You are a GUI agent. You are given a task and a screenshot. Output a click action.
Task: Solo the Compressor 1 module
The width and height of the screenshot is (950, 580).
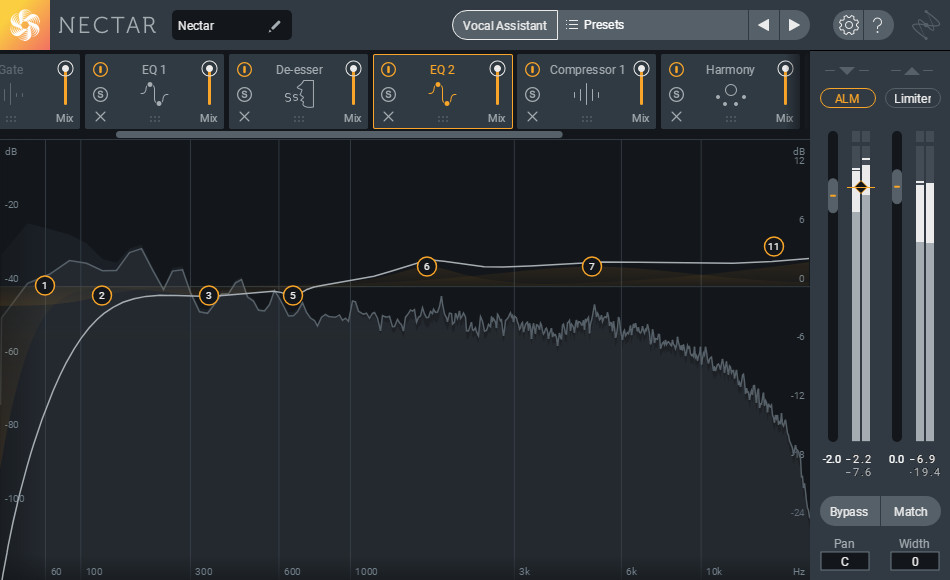[x=532, y=95]
